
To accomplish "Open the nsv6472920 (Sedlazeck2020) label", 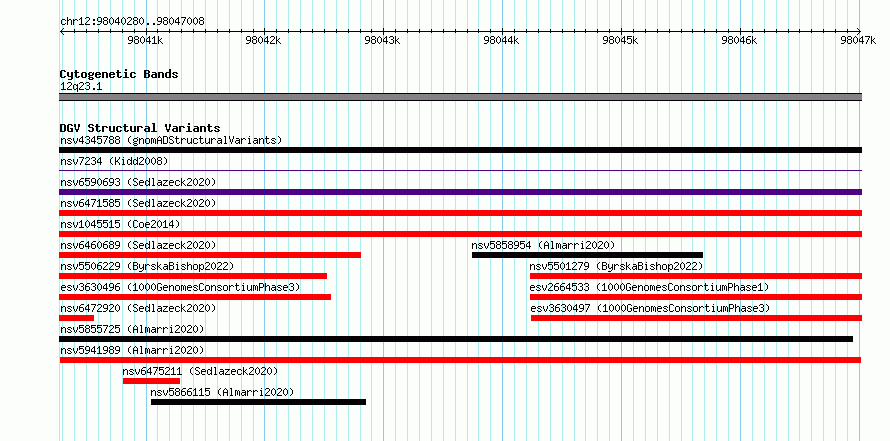I will coord(138,308).
